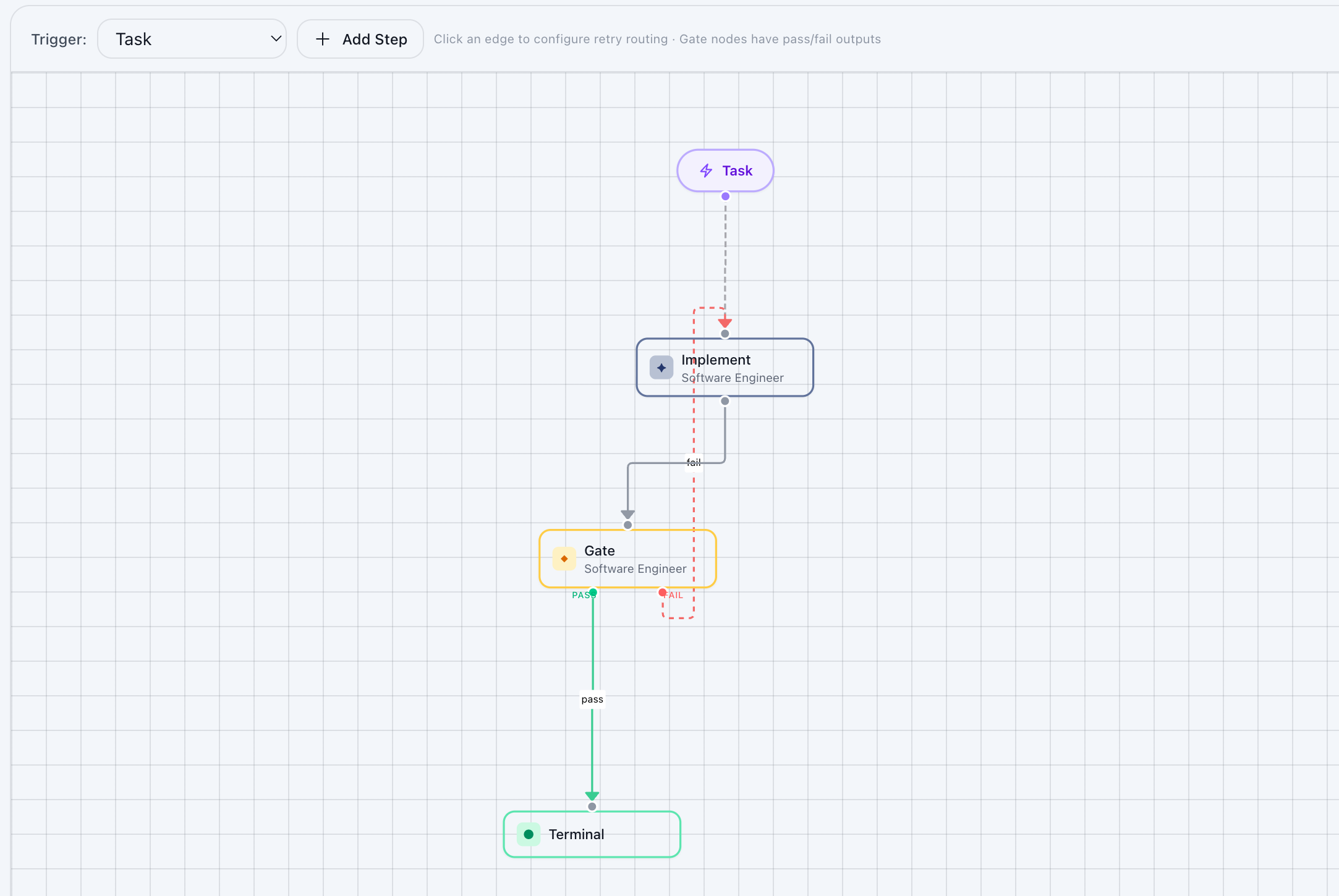The height and width of the screenshot is (896, 1339).
Task: Click the gray arrowhead entering Gate node
Action: pyautogui.click(x=628, y=515)
